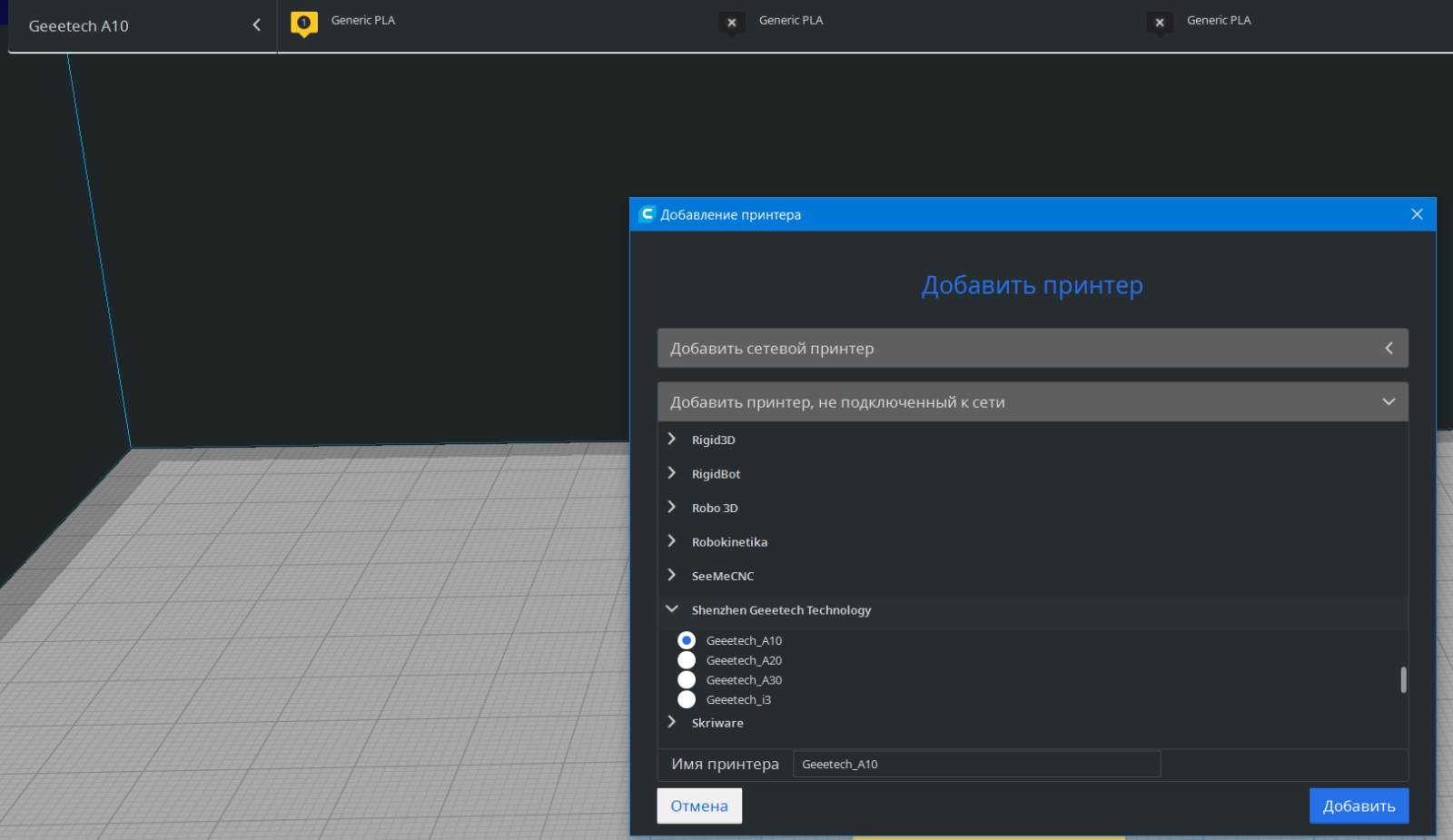Click the printer list scrollbar handle
The image size is (1453, 840).
point(1403,680)
